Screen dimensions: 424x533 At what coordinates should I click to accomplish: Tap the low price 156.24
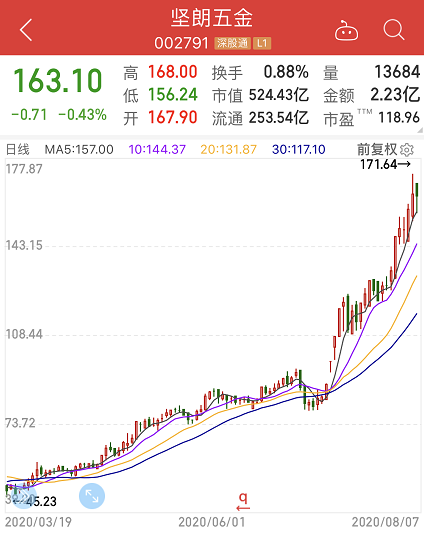pyautogui.click(x=173, y=95)
